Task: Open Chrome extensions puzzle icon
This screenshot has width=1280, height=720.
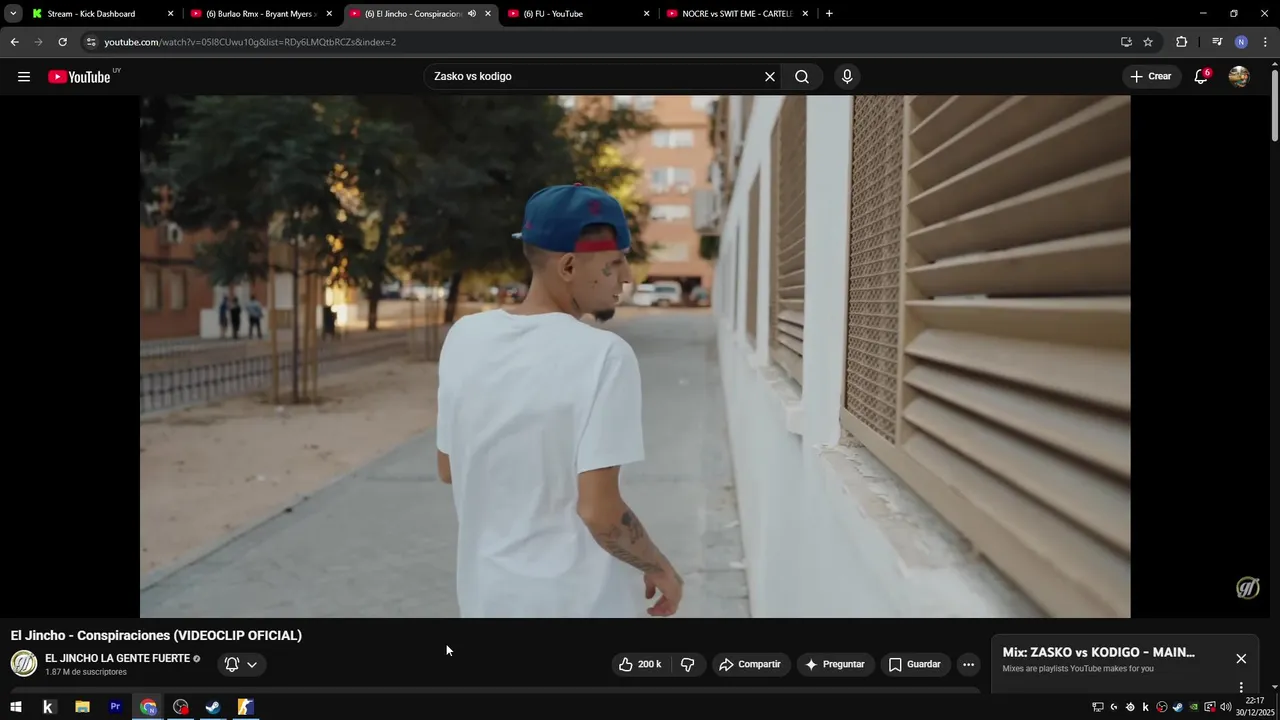Action: pos(1182,42)
